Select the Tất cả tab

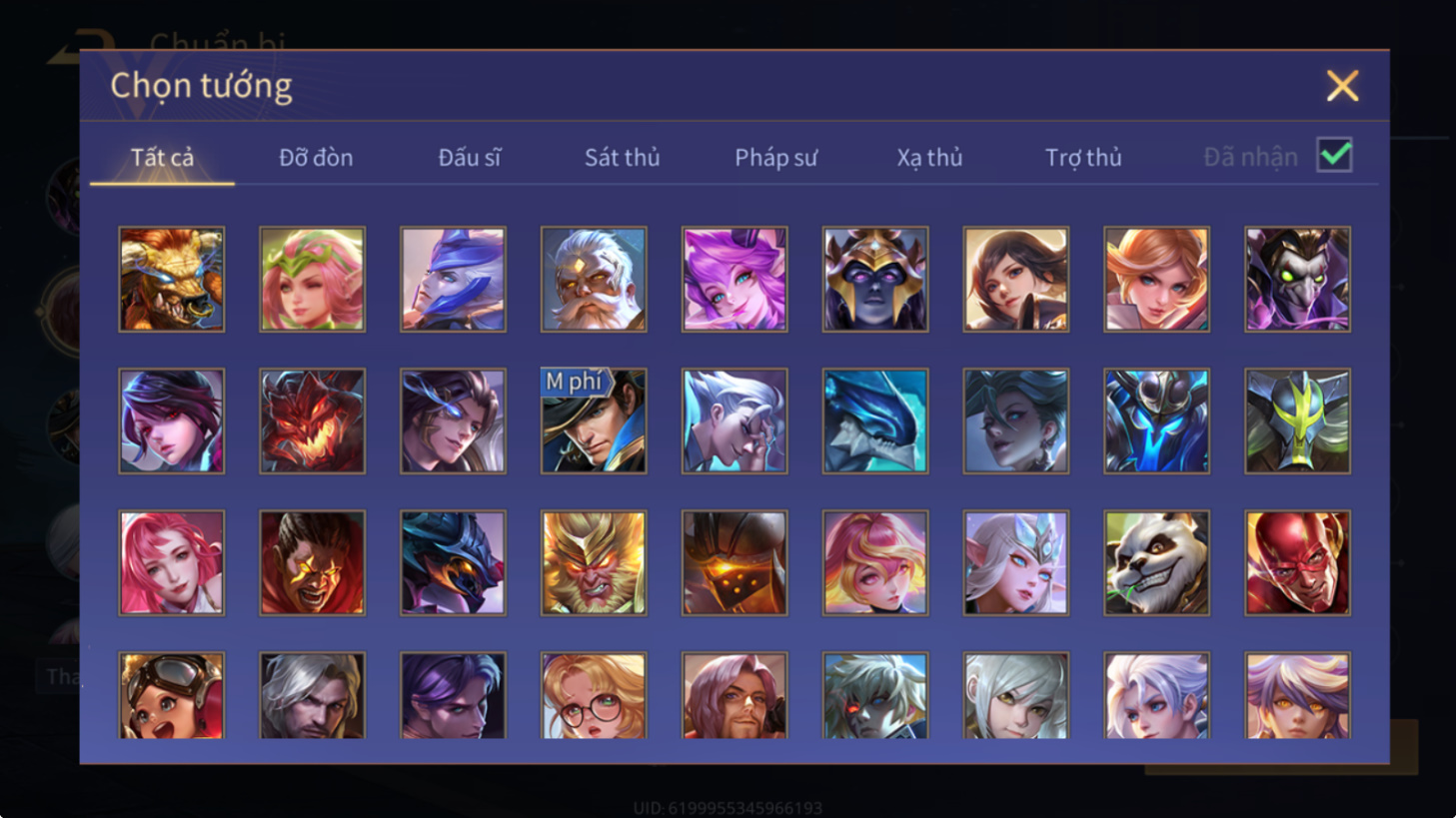tap(162, 157)
